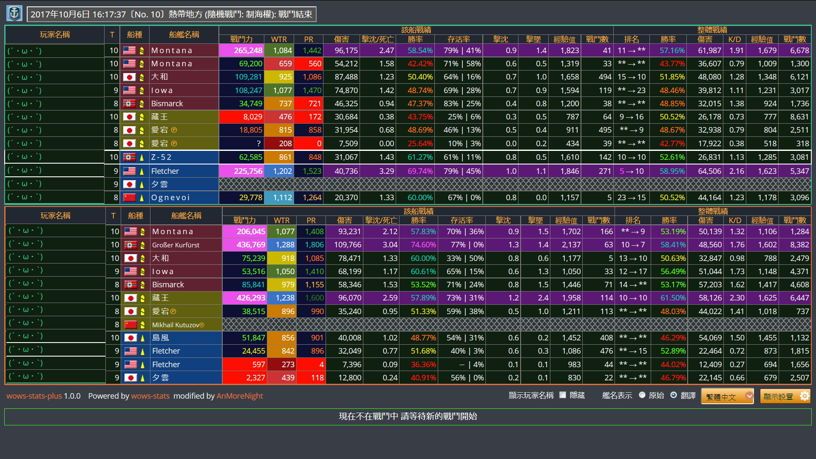Click the Japanese flag in the 島風 row
This screenshot has width=816, height=459.
130,338
